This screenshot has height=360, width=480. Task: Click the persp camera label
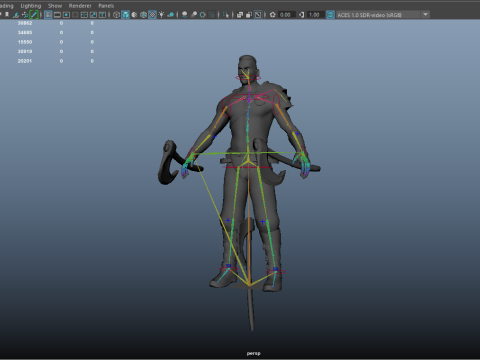pos(253,353)
